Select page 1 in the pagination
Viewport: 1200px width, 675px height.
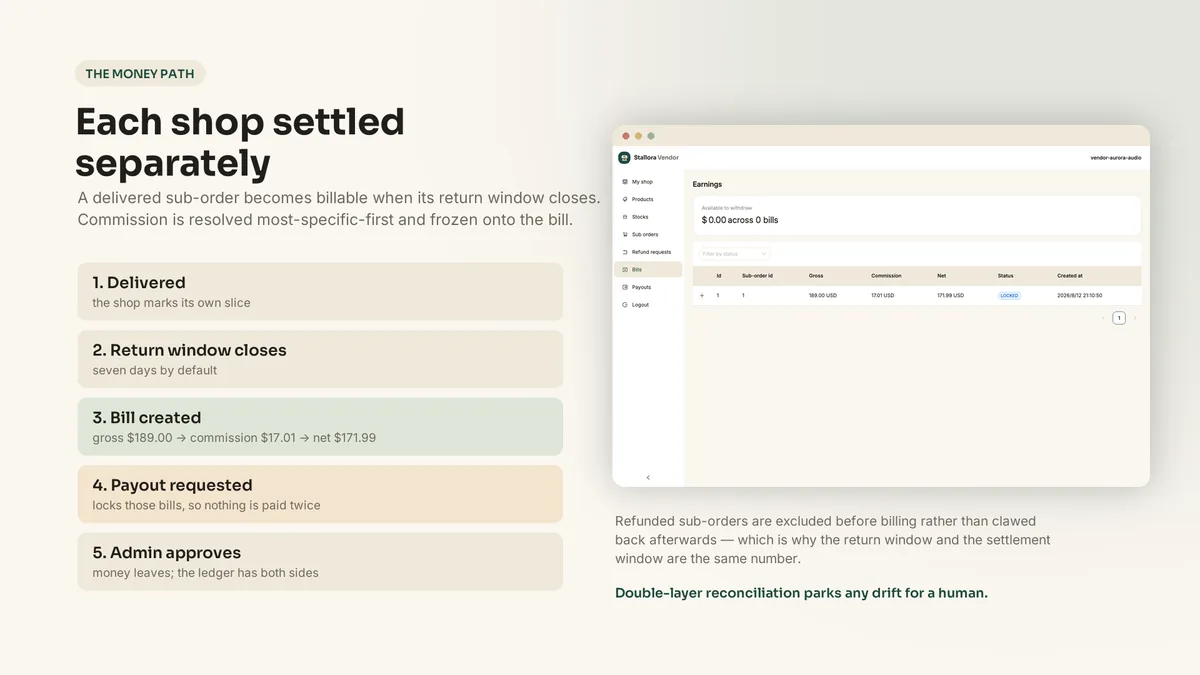point(1119,318)
